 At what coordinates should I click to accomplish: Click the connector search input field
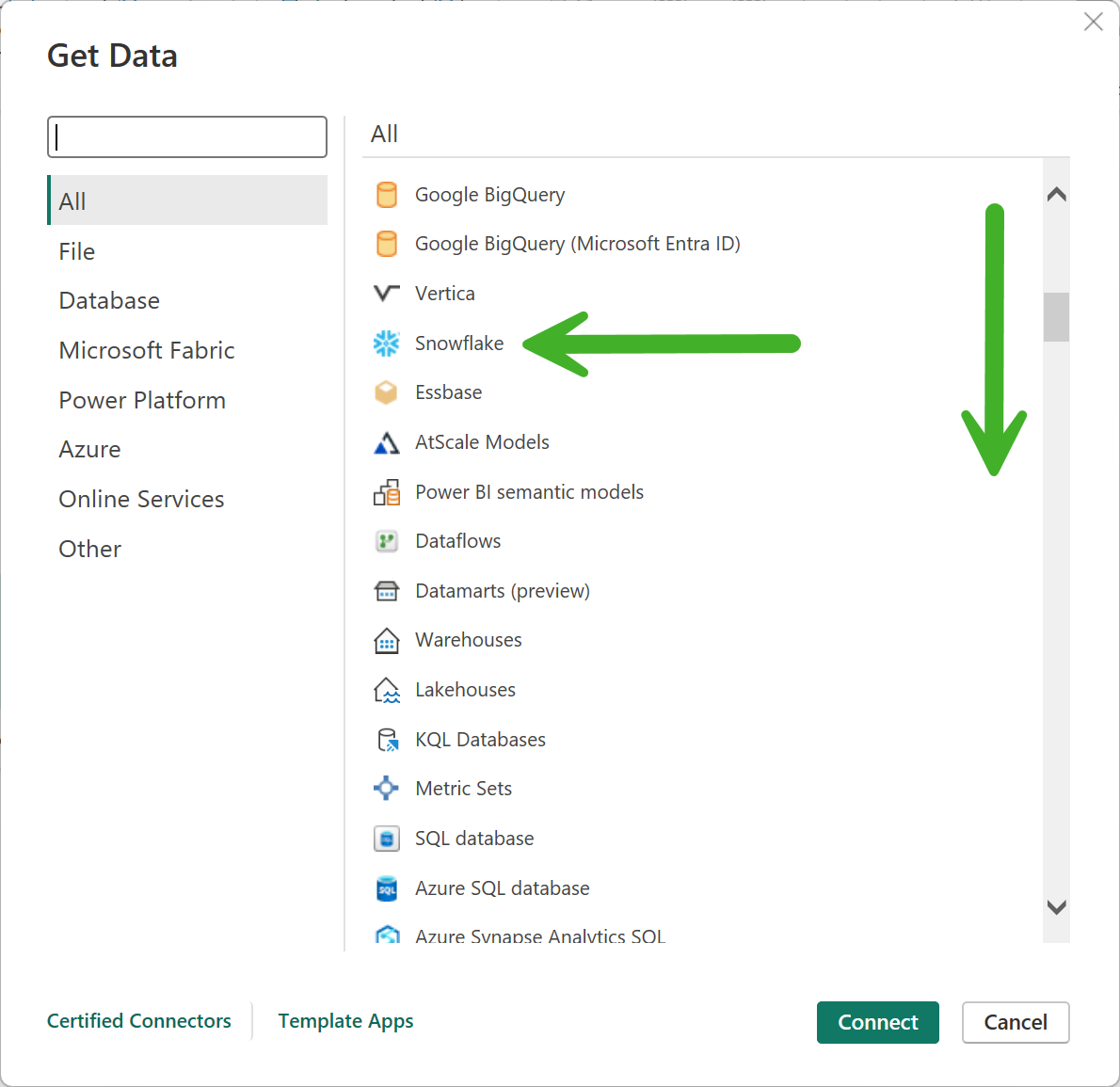click(x=187, y=136)
